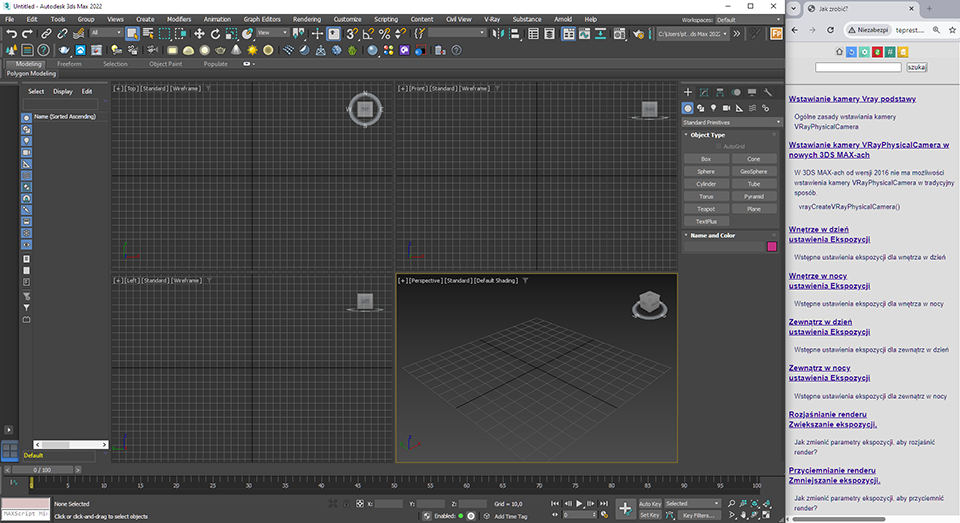Click the szukaj button in browser
This screenshot has height=523, width=960.
[917, 67]
